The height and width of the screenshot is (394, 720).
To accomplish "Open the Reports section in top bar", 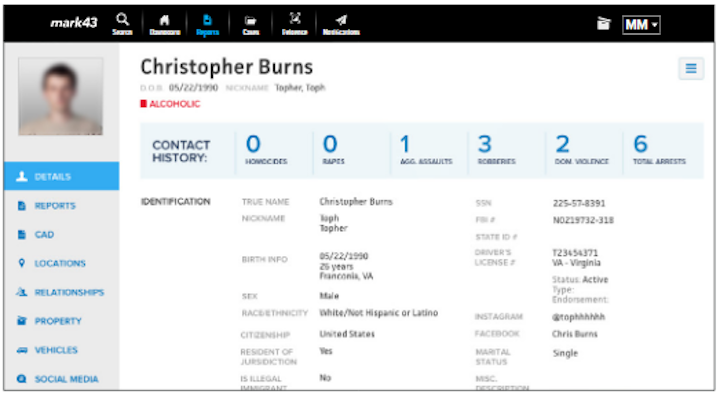I will (x=208, y=24).
